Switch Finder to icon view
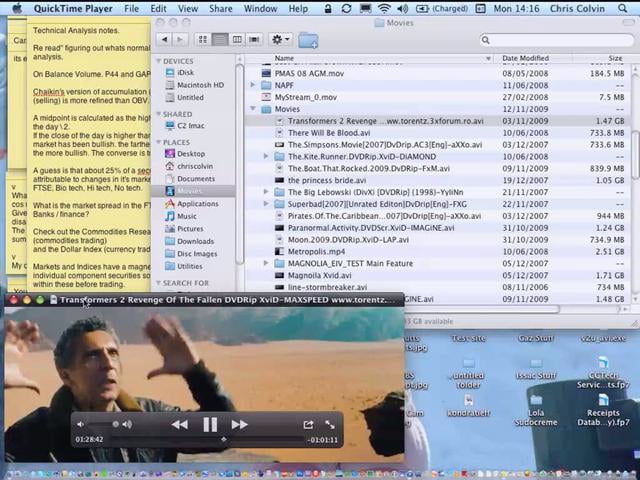640x480 pixels. tap(203, 40)
